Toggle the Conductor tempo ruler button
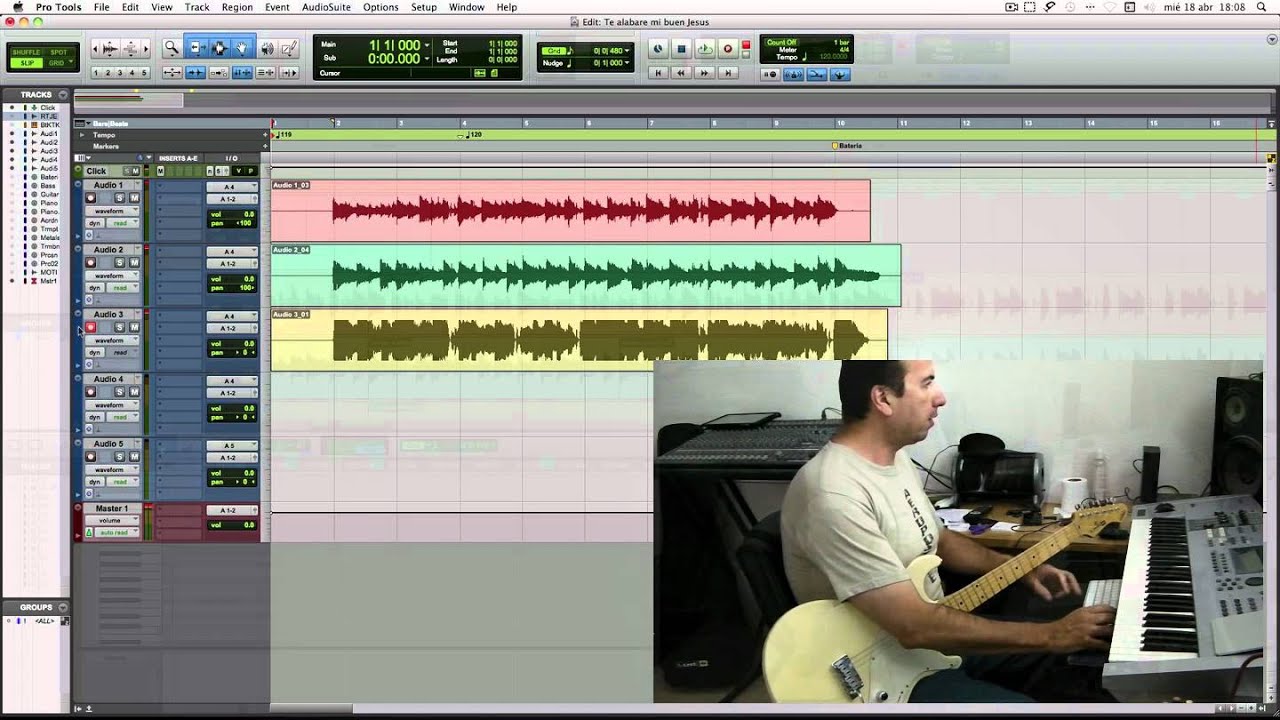 (840, 75)
